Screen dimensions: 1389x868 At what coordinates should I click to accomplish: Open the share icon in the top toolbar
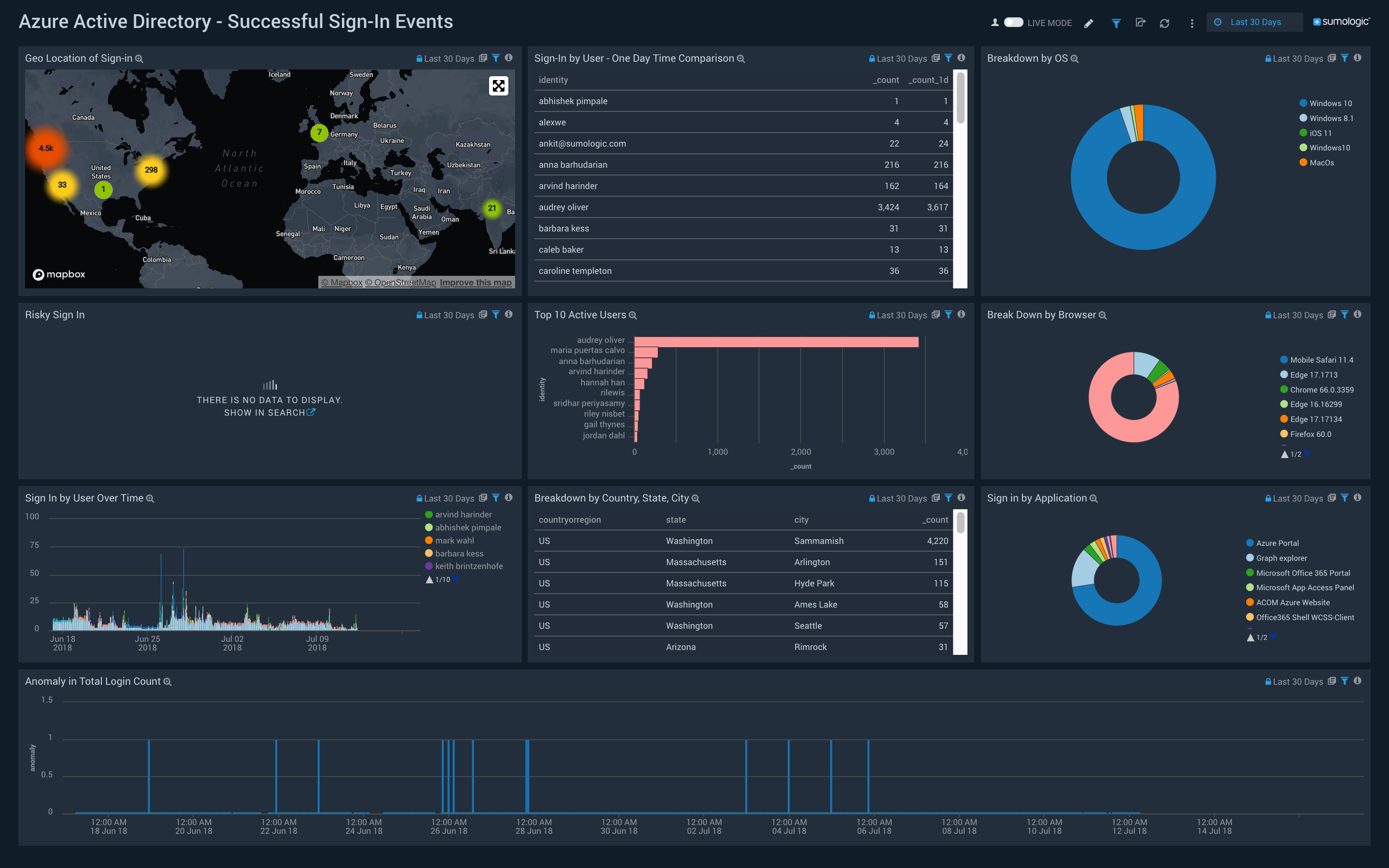(1142, 23)
